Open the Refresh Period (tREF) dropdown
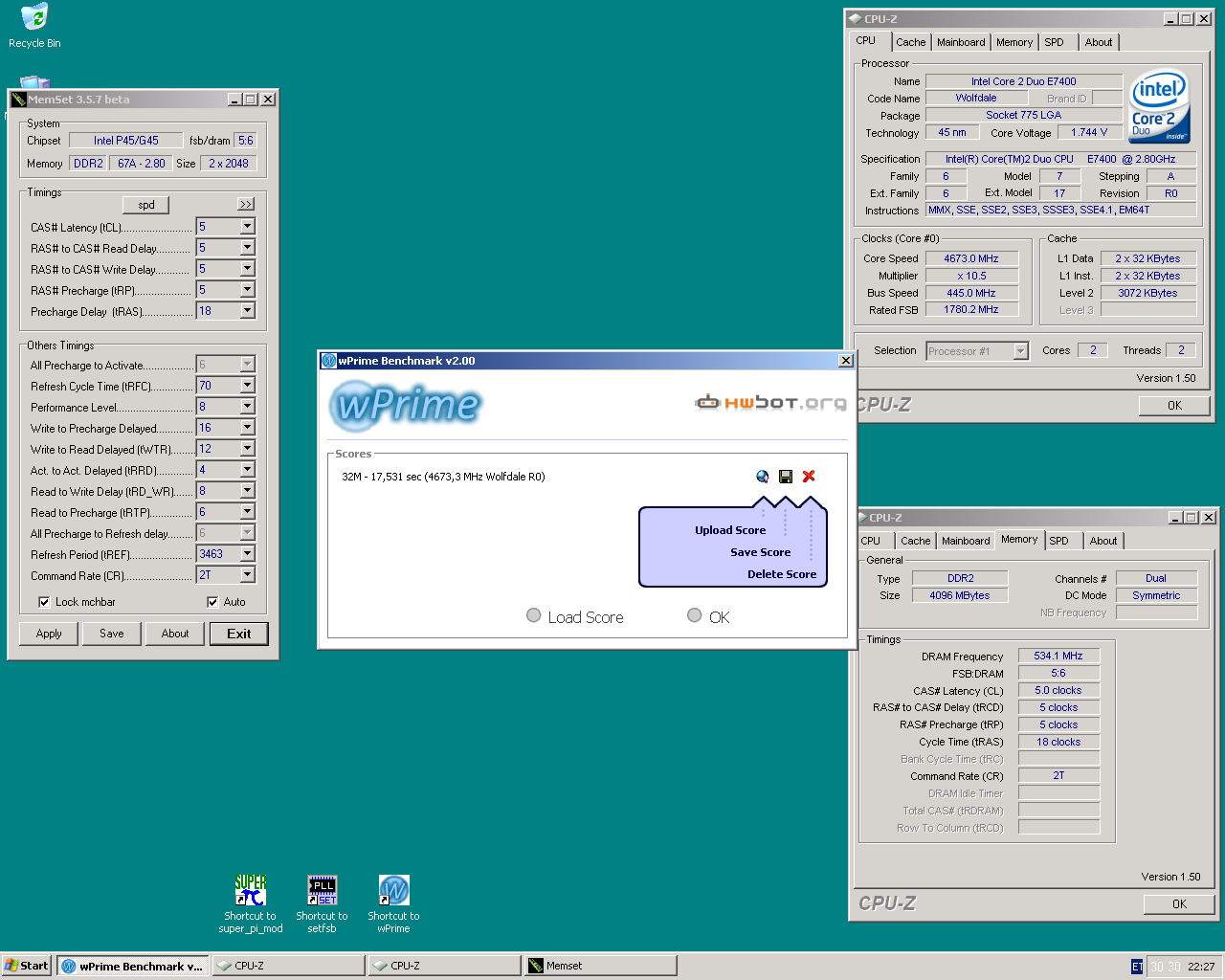 tap(247, 554)
